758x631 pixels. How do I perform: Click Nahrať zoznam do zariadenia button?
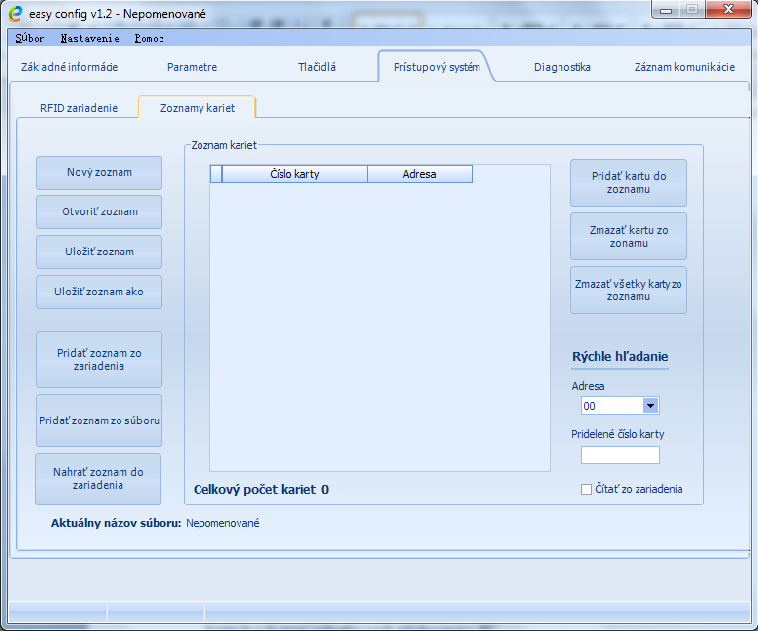98,479
